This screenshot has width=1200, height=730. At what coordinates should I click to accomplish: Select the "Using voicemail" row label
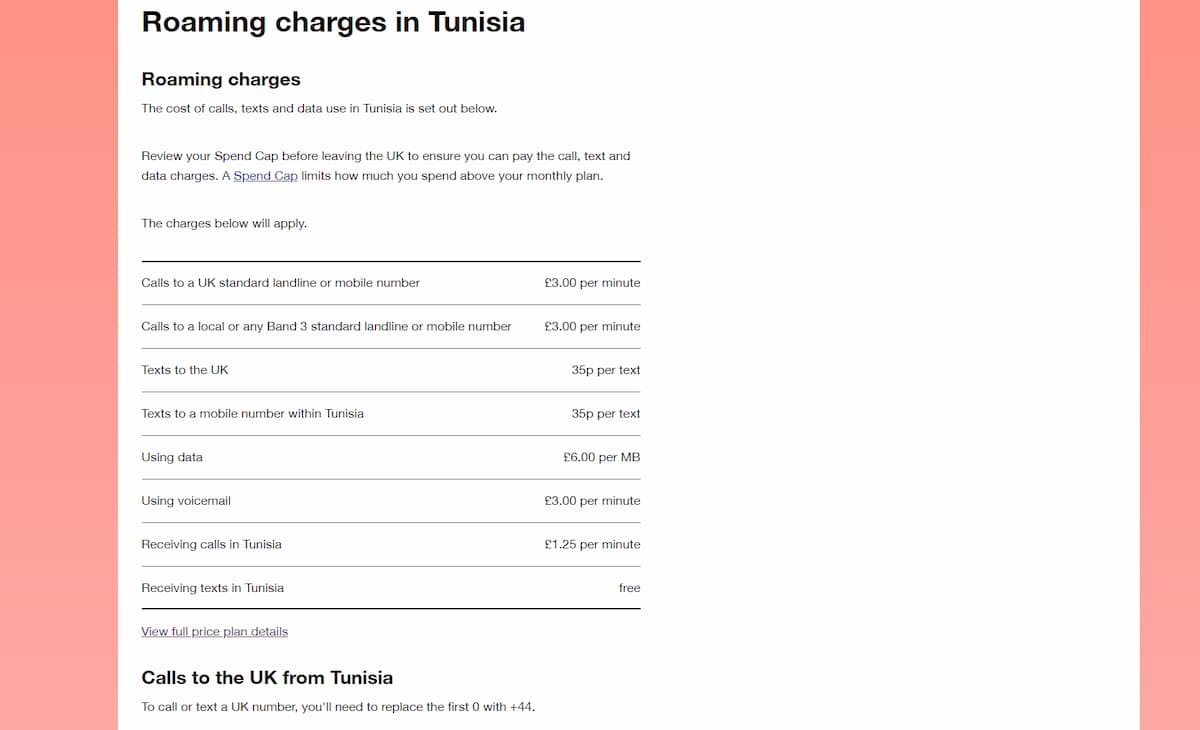[186, 501]
